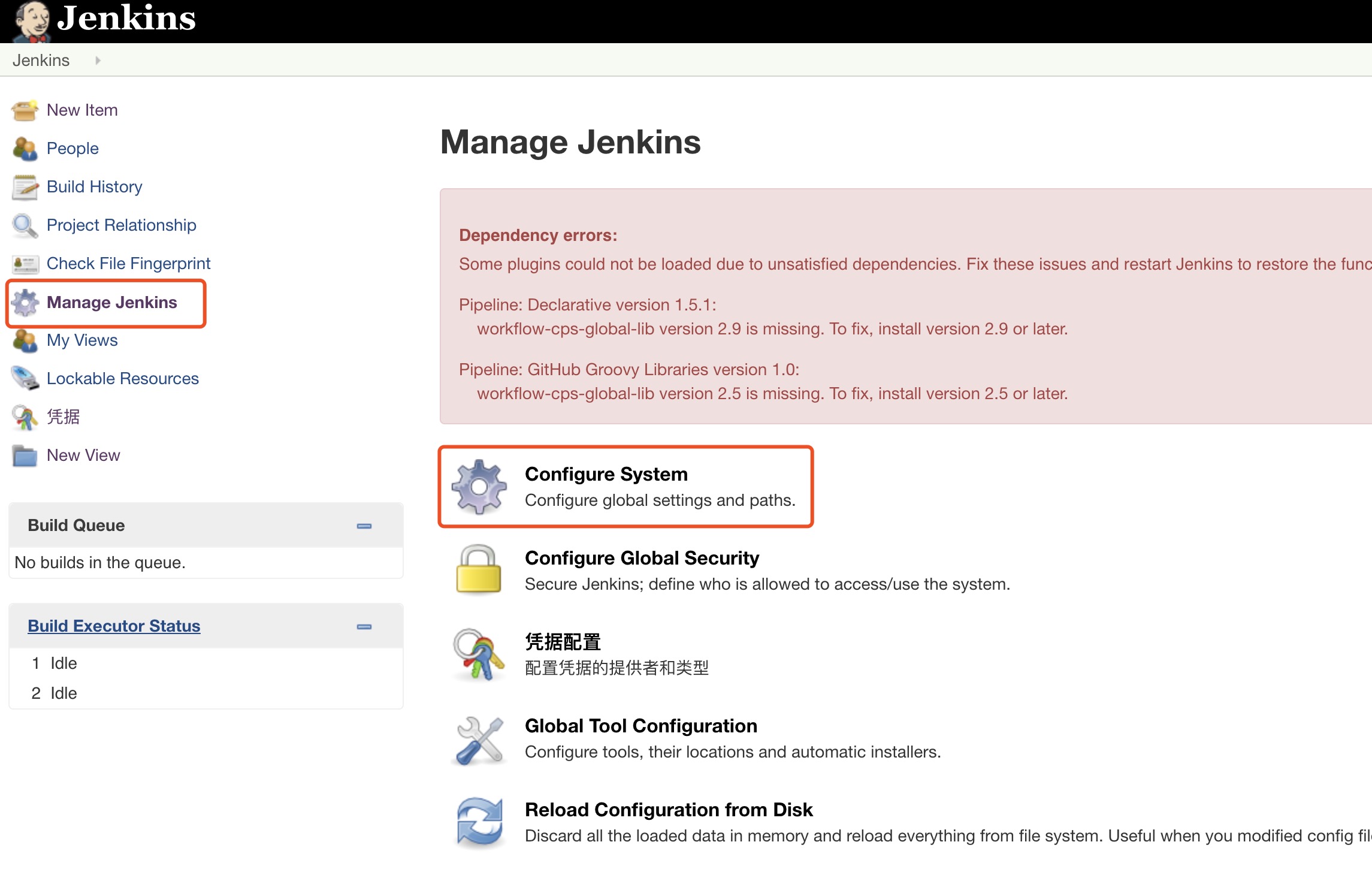1372x875 pixels.
Task: Open 凭据配置 credentials configuration
Action: pyautogui.click(x=563, y=642)
